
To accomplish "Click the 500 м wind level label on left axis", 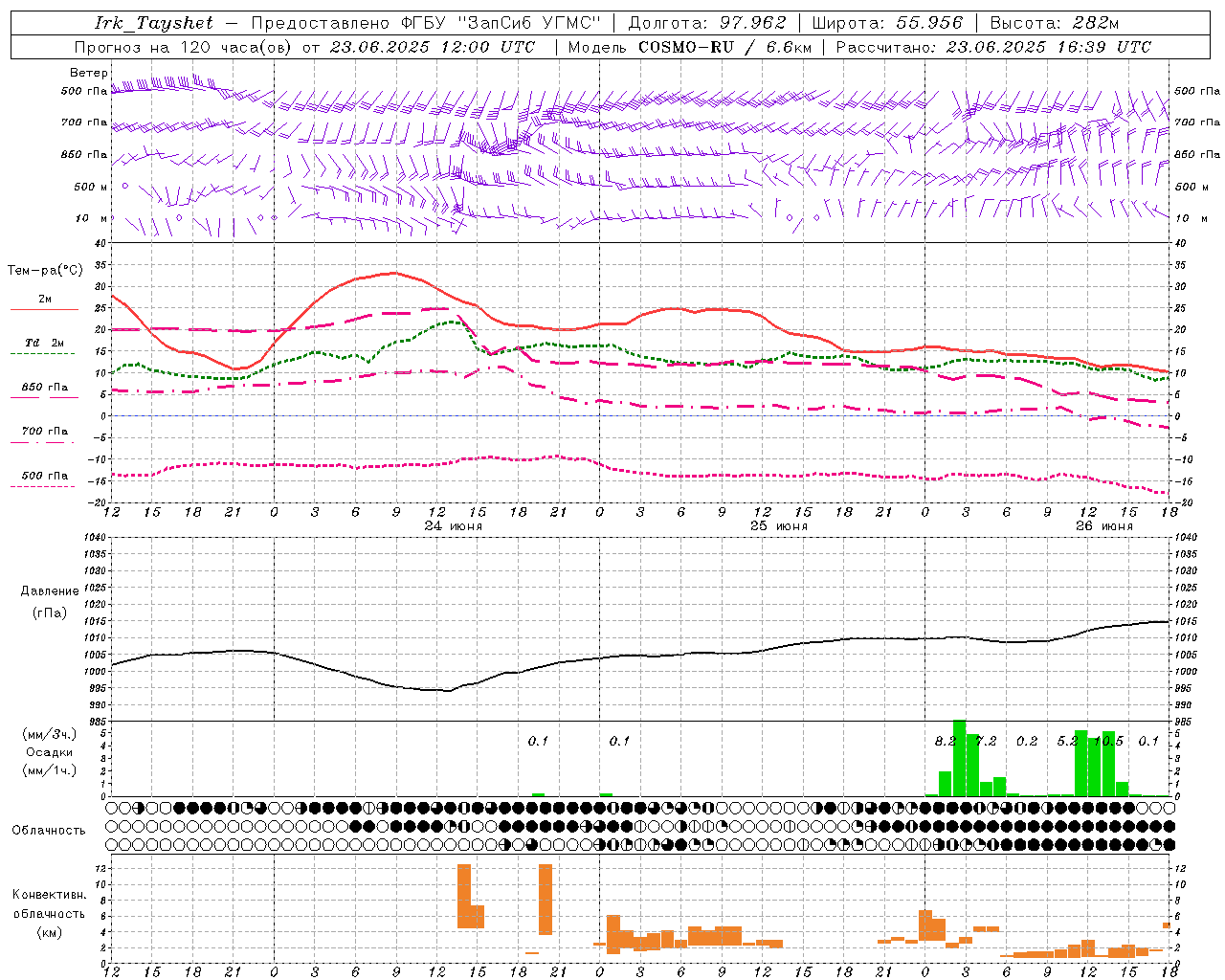I will tap(91, 187).
